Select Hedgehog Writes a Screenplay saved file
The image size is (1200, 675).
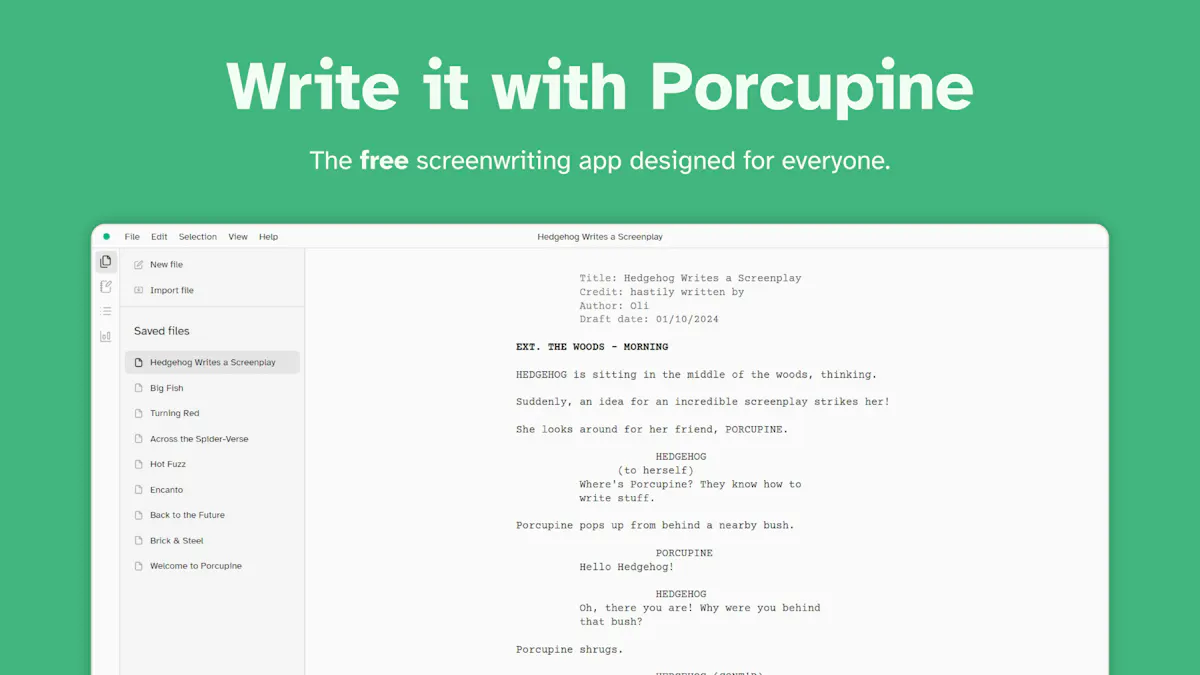(x=212, y=362)
